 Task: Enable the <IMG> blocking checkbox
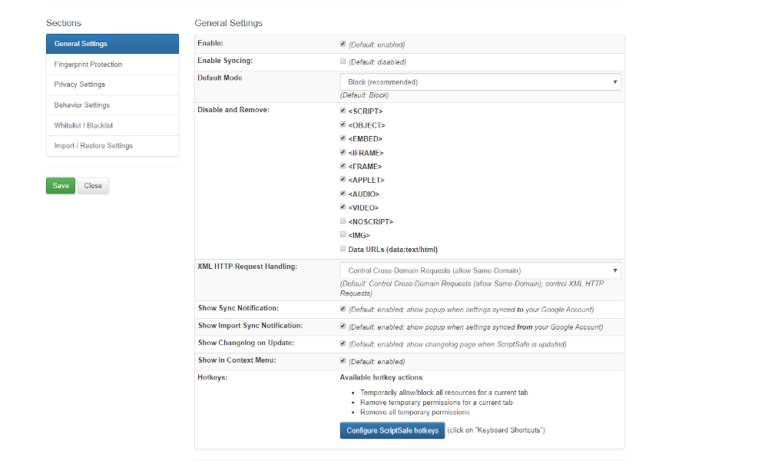point(343,235)
